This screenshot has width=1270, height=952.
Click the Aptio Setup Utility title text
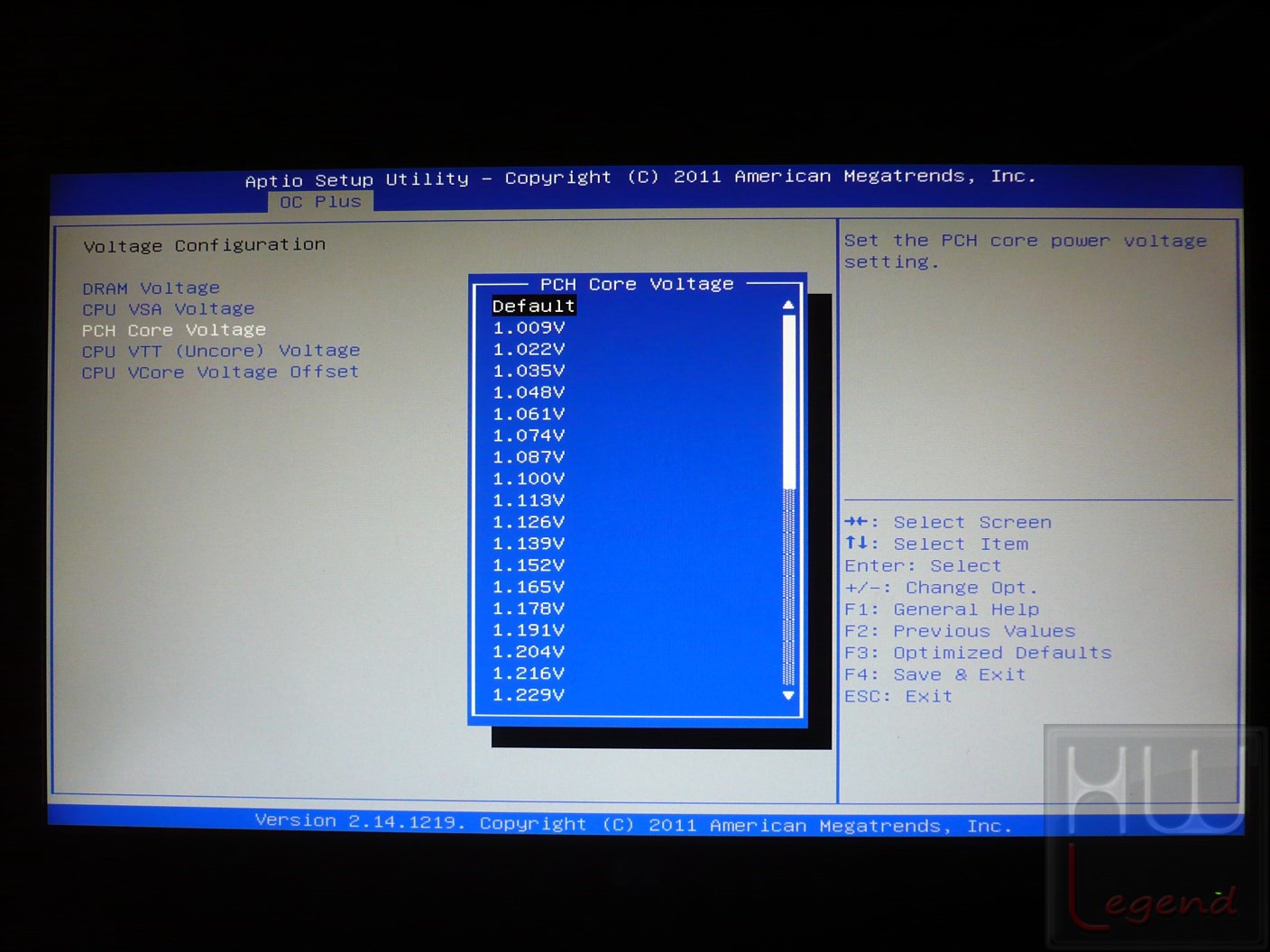pyautogui.click(x=640, y=178)
